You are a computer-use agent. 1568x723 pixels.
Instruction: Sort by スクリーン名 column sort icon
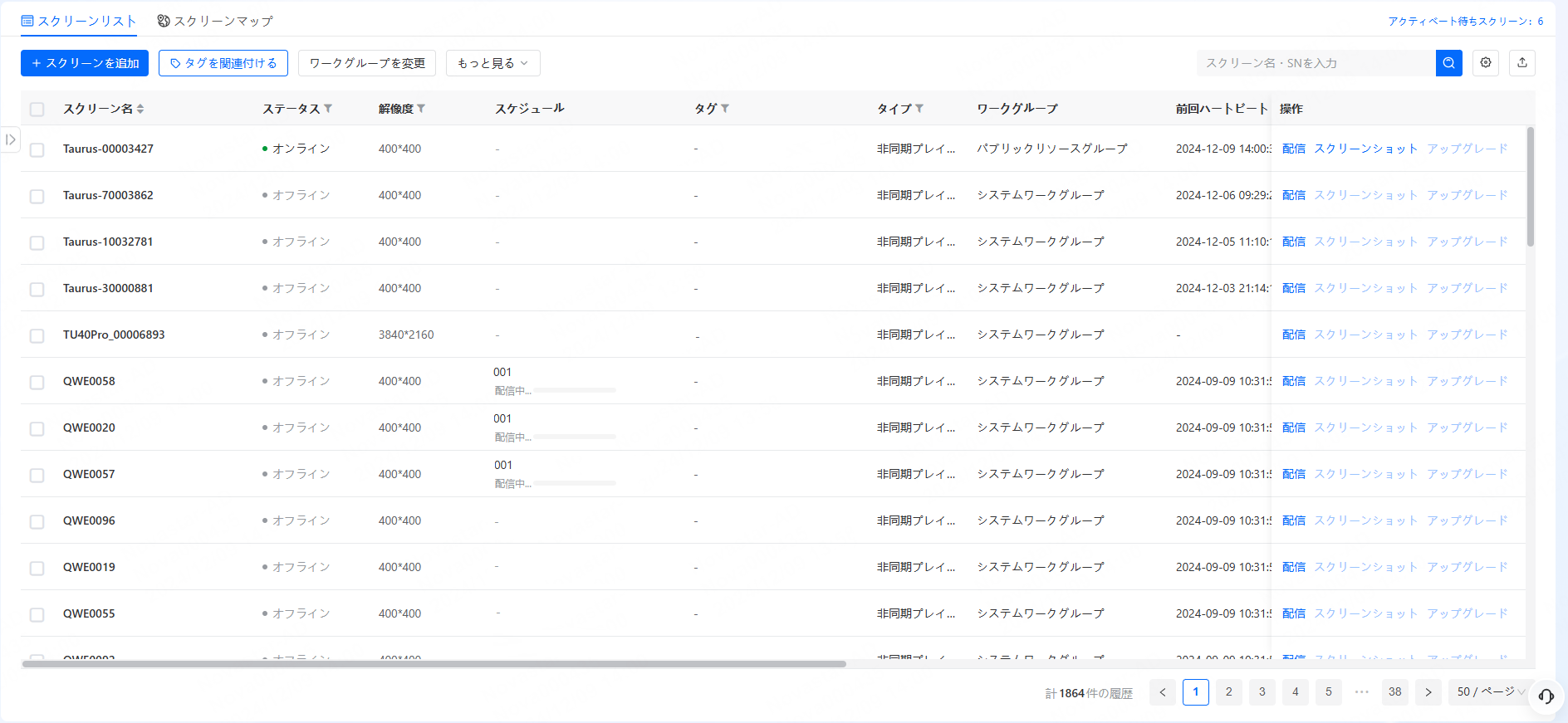click(140, 109)
